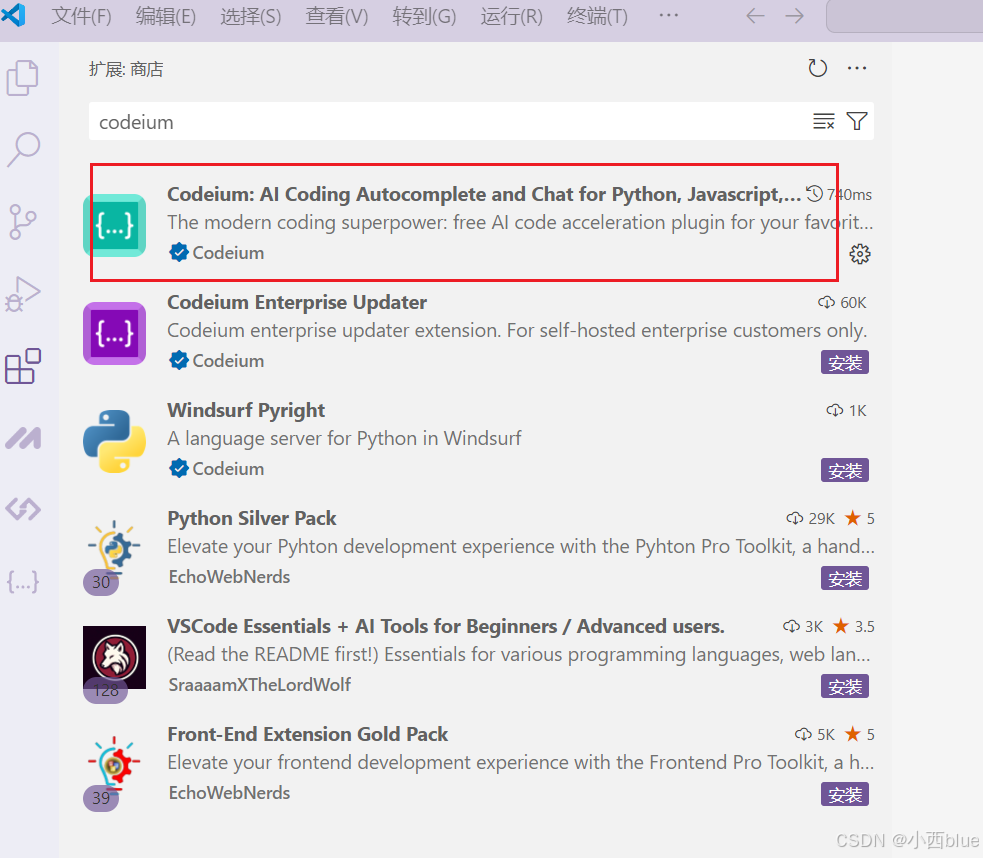Open the 转到(G) menu

(424, 16)
